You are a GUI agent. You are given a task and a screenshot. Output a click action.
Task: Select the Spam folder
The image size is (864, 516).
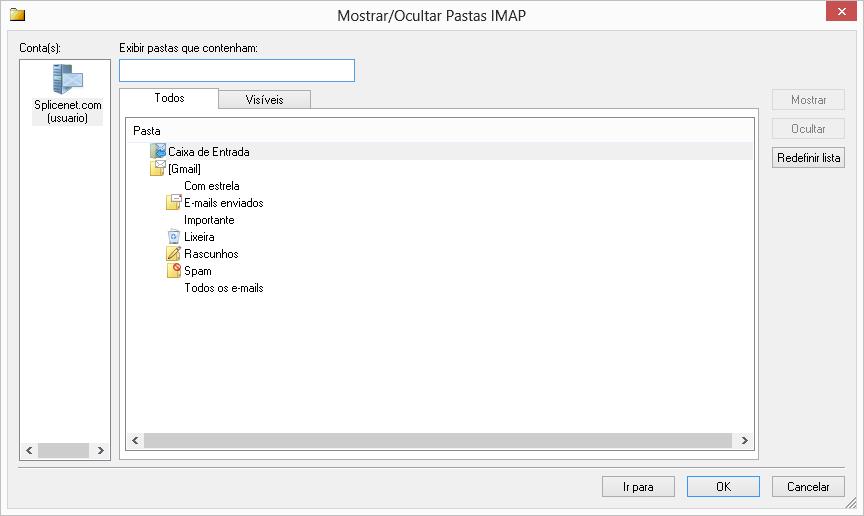198,271
